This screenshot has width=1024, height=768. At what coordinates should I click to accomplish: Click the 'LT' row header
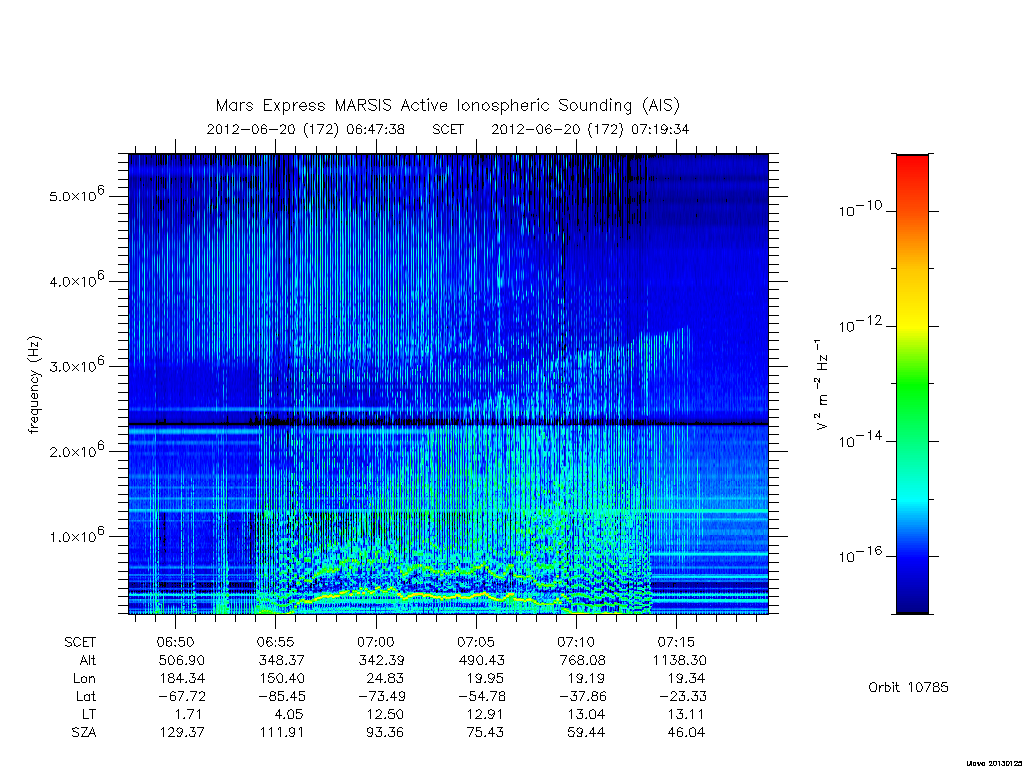click(89, 714)
